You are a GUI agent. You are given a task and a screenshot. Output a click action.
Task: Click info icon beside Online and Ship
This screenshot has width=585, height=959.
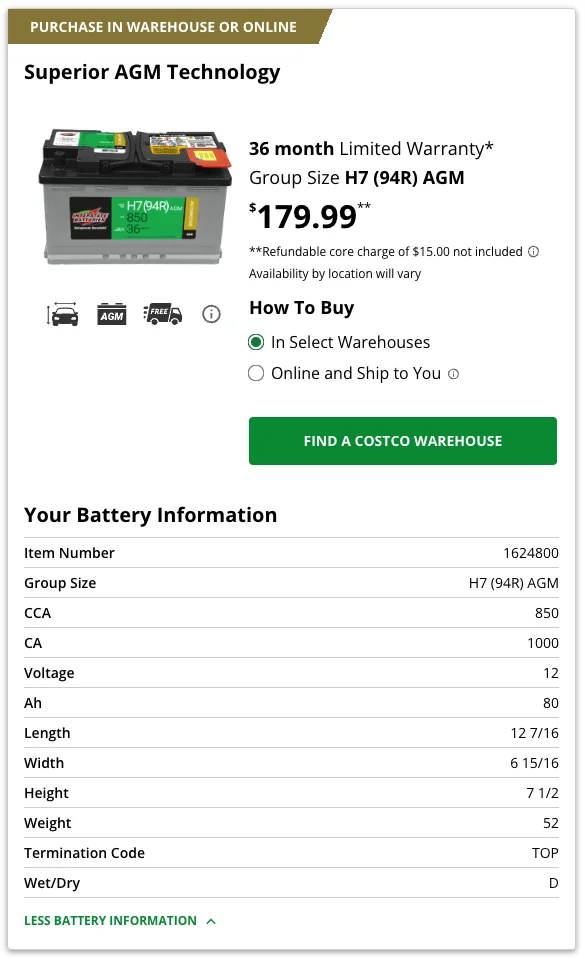[453, 374]
